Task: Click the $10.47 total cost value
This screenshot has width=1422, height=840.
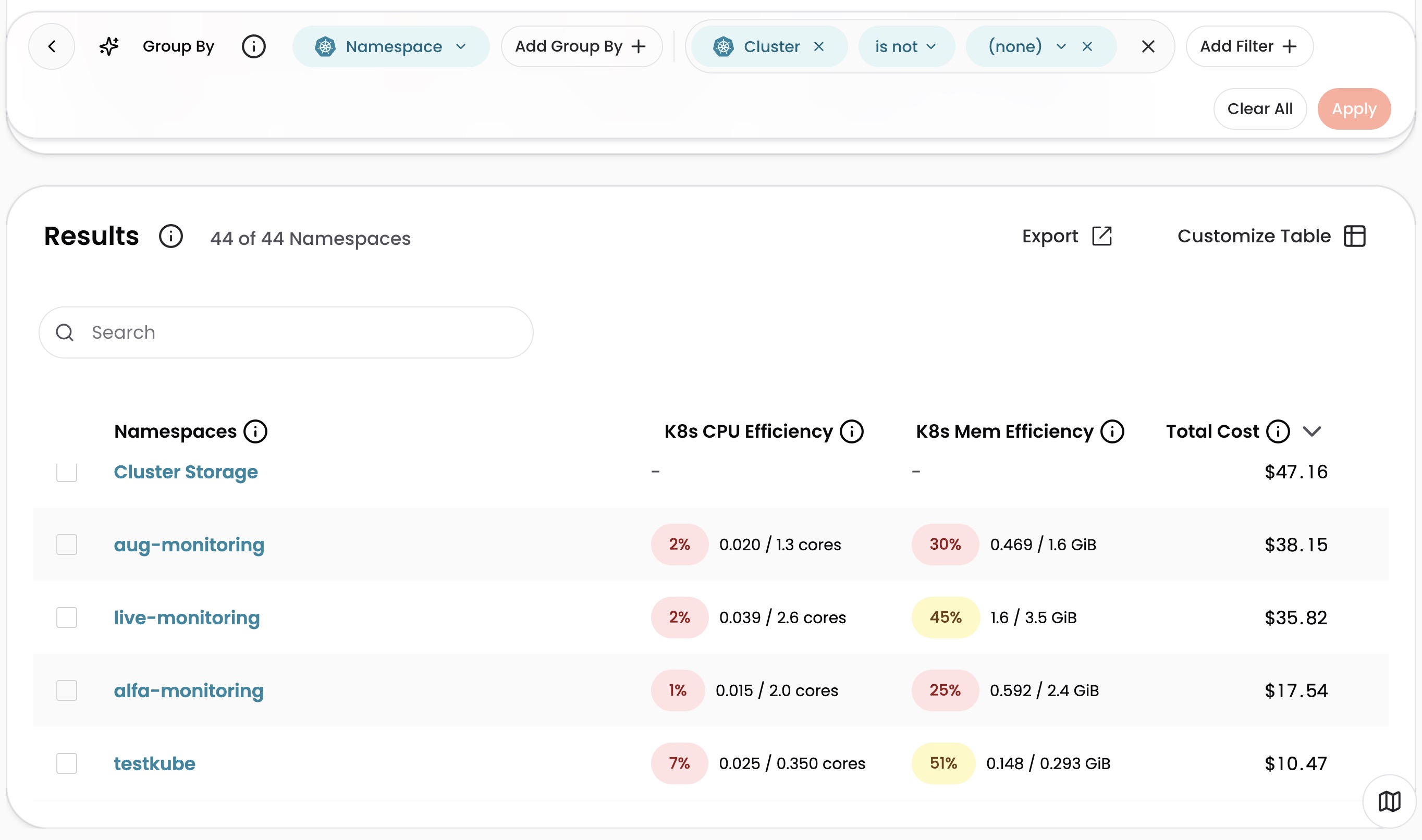Action: [1296, 764]
